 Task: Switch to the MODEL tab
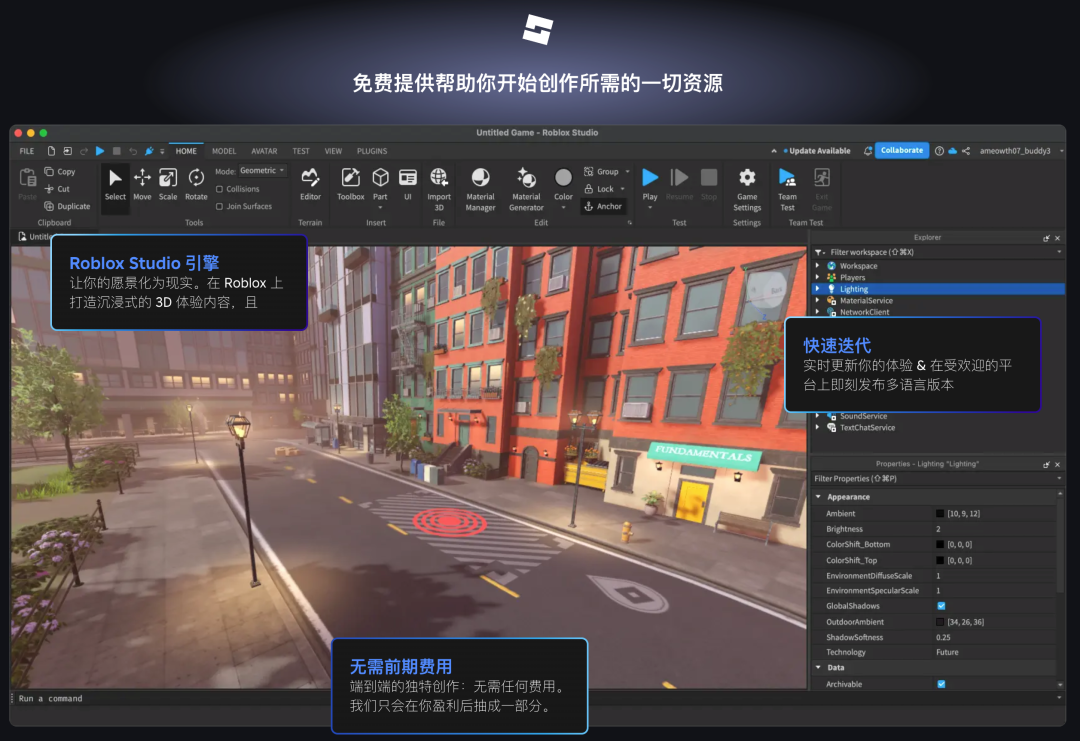[x=224, y=151]
